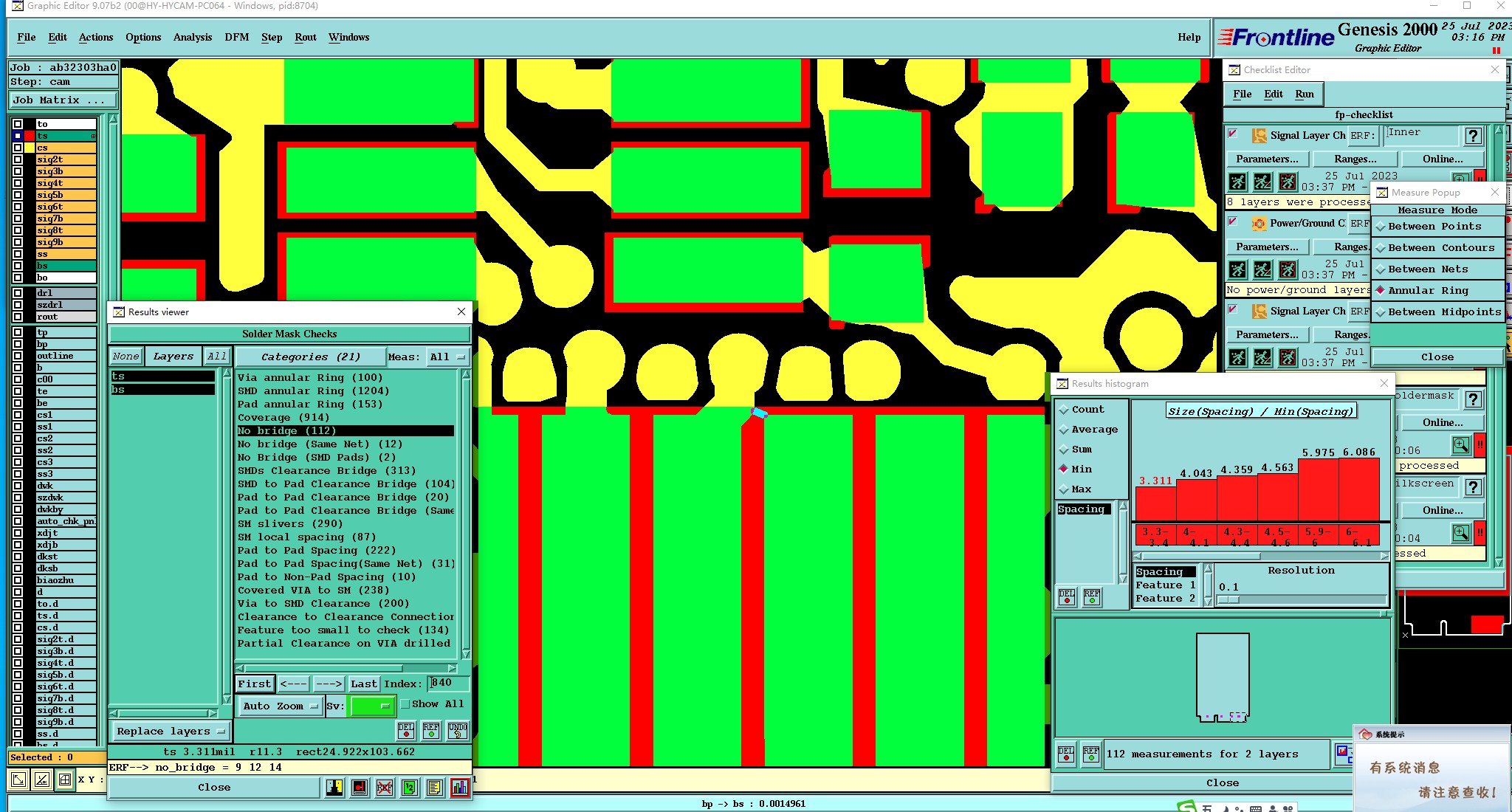1512x812 pixels.
Task: Click the UNDO icon in Results viewer
Action: (457, 731)
